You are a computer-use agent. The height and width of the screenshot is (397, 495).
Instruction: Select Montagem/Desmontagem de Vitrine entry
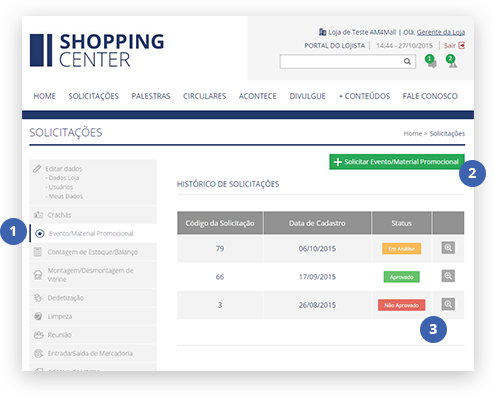[x=93, y=275]
